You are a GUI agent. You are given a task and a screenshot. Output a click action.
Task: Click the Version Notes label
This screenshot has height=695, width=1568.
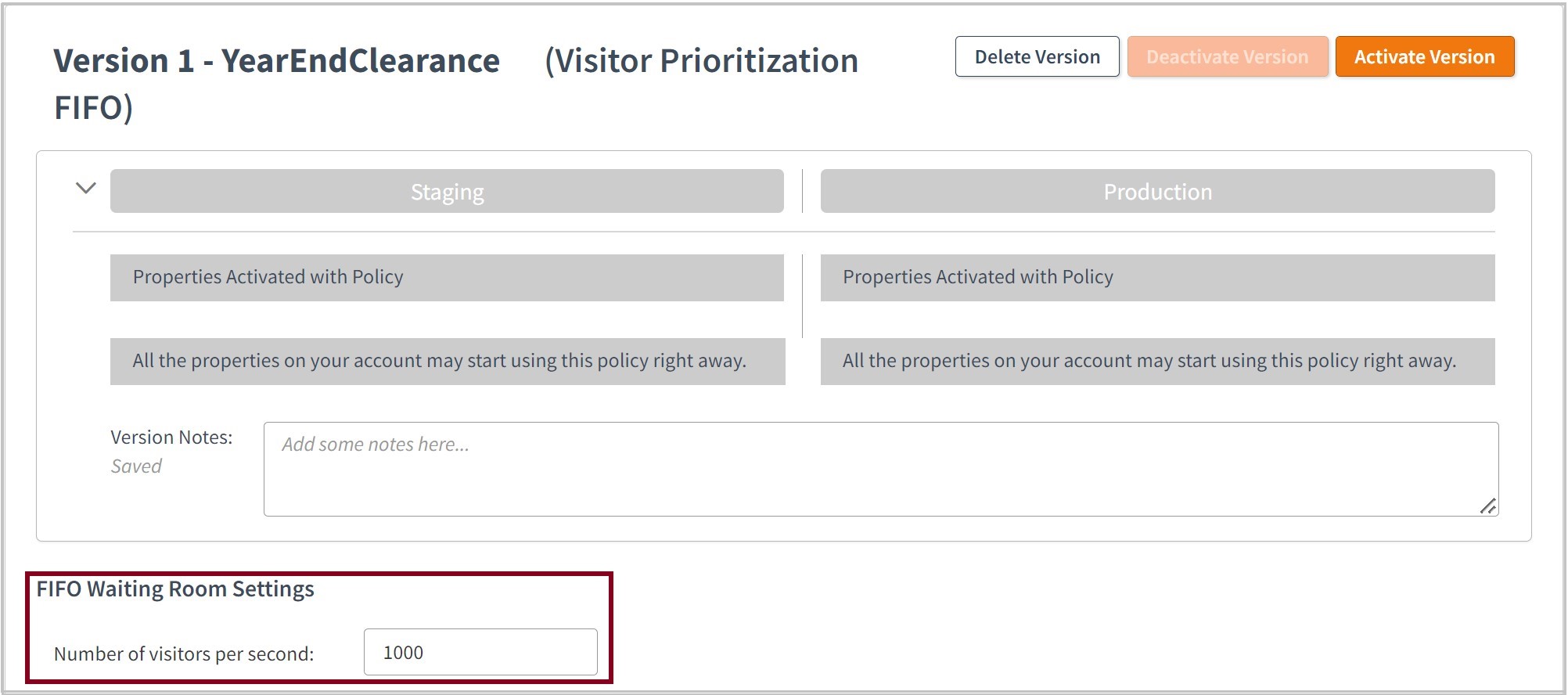(171, 438)
